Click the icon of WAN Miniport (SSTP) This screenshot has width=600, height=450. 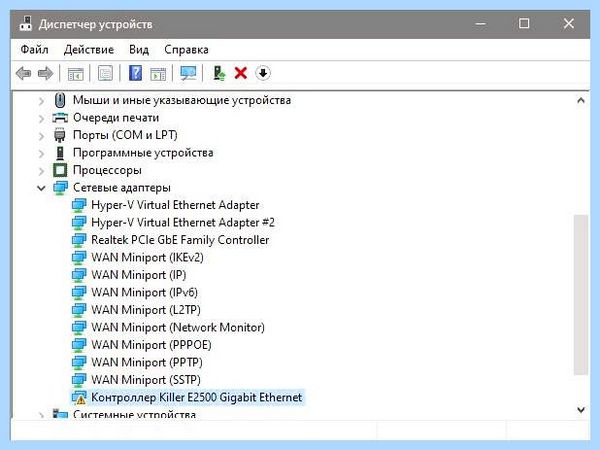79,380
